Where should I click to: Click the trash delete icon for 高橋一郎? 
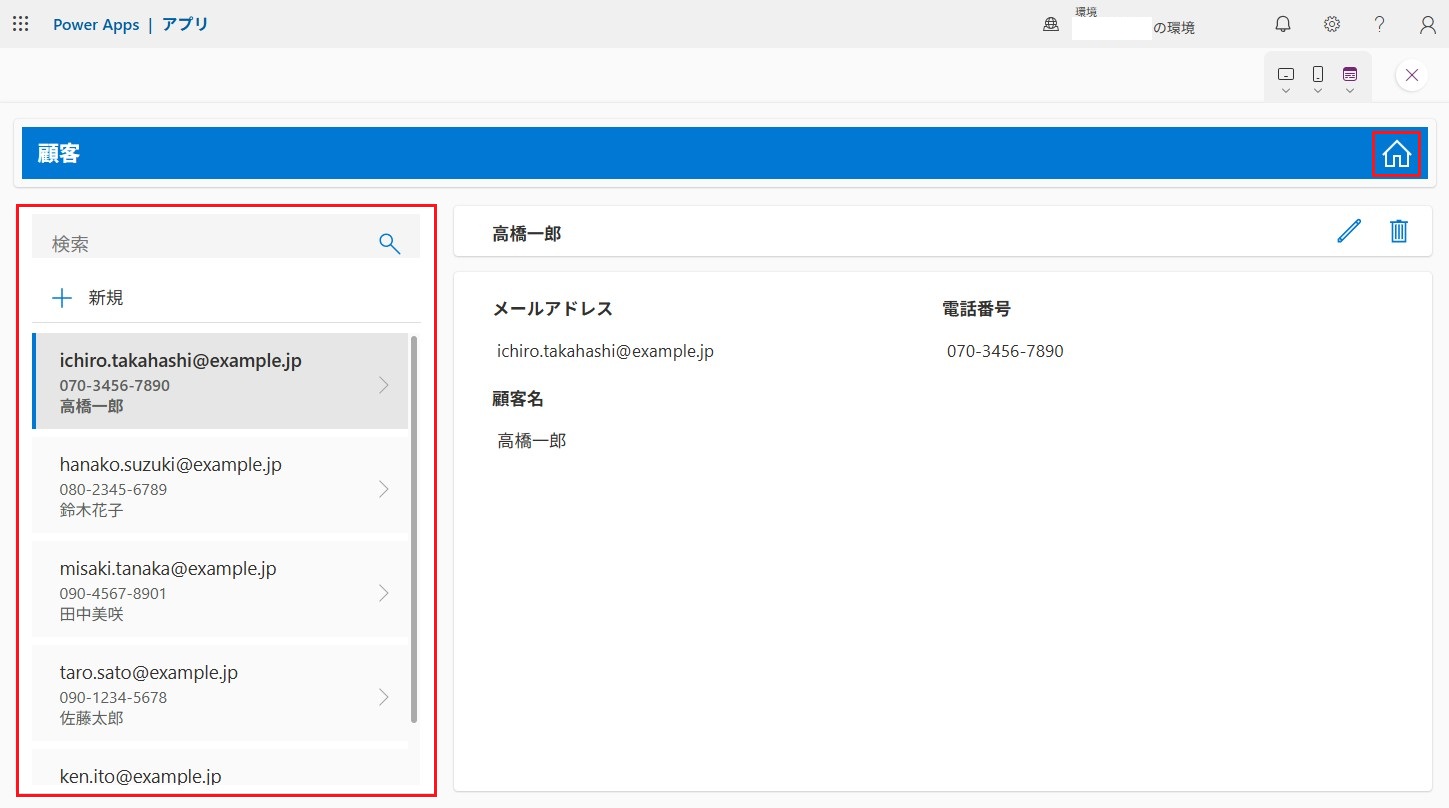(1399, 231)
